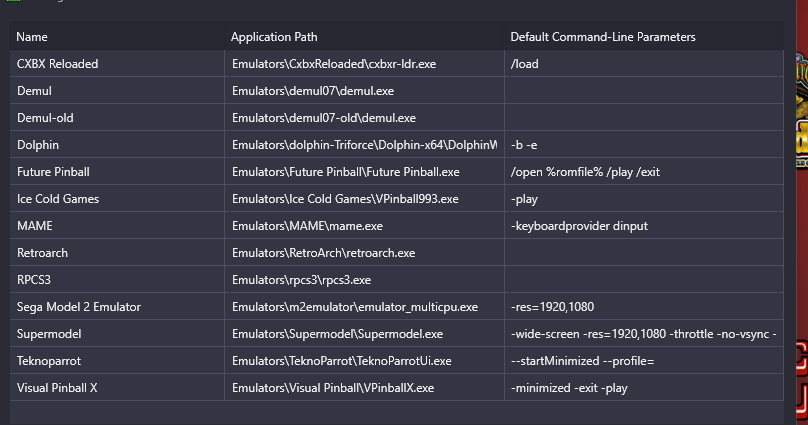The image size is (808, 425).
Task: Select the Ice Cold Games name
Action: 58,199
